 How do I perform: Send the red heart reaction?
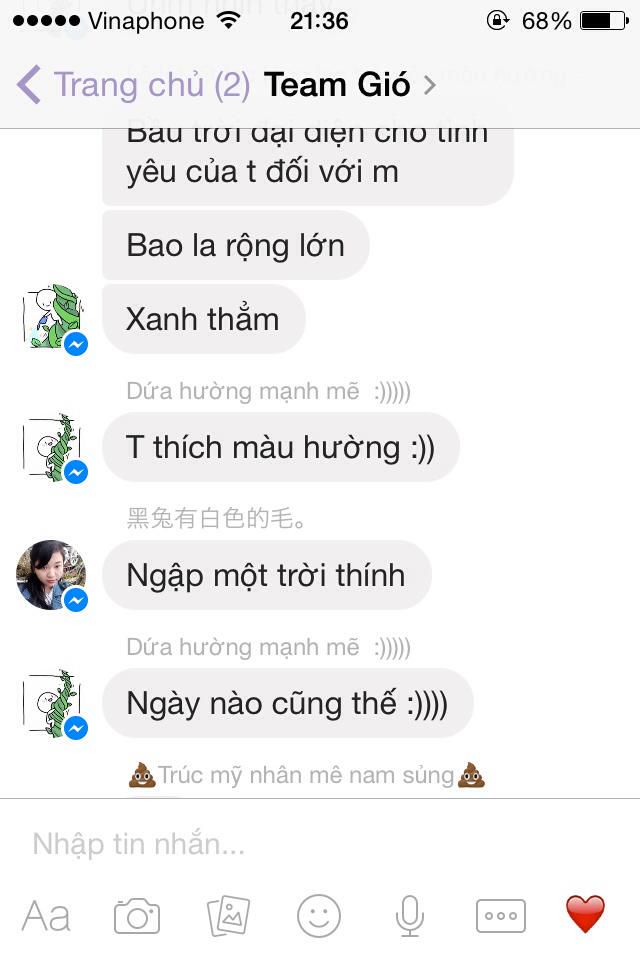click(585, 913)
